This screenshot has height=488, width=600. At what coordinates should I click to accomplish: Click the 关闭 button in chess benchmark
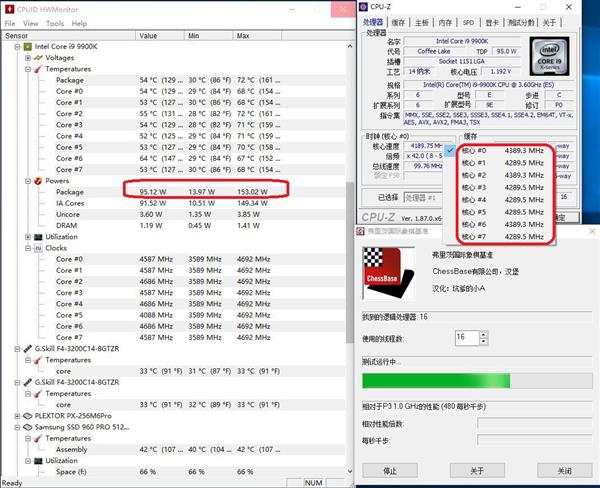[565, 470]
